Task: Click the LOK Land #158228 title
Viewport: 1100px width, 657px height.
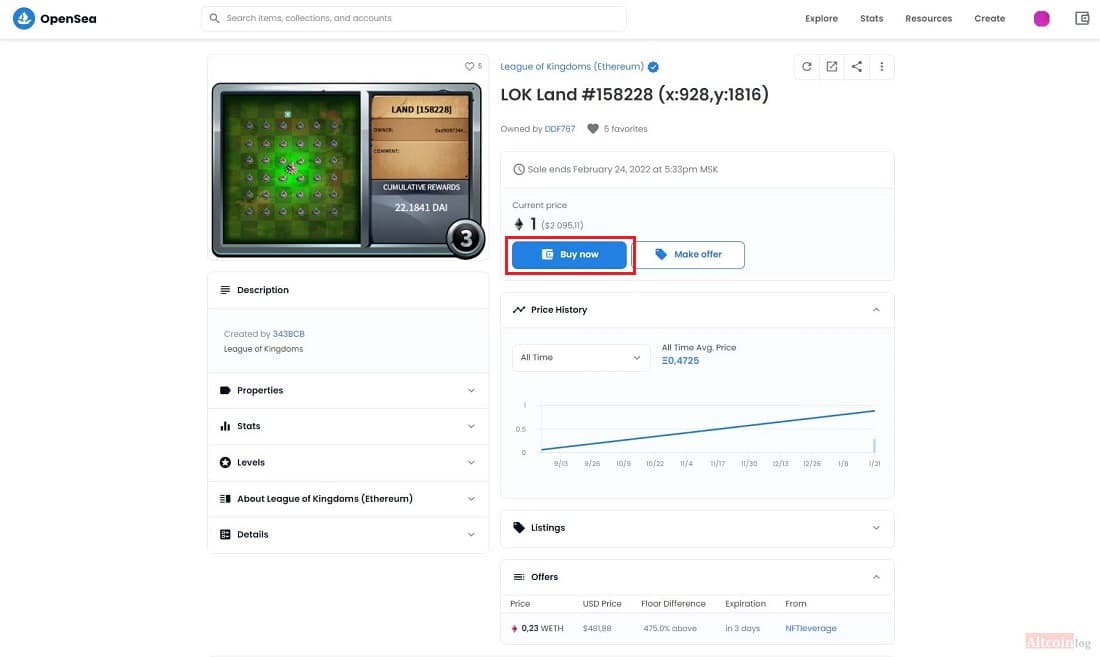Action: [634, 95]
